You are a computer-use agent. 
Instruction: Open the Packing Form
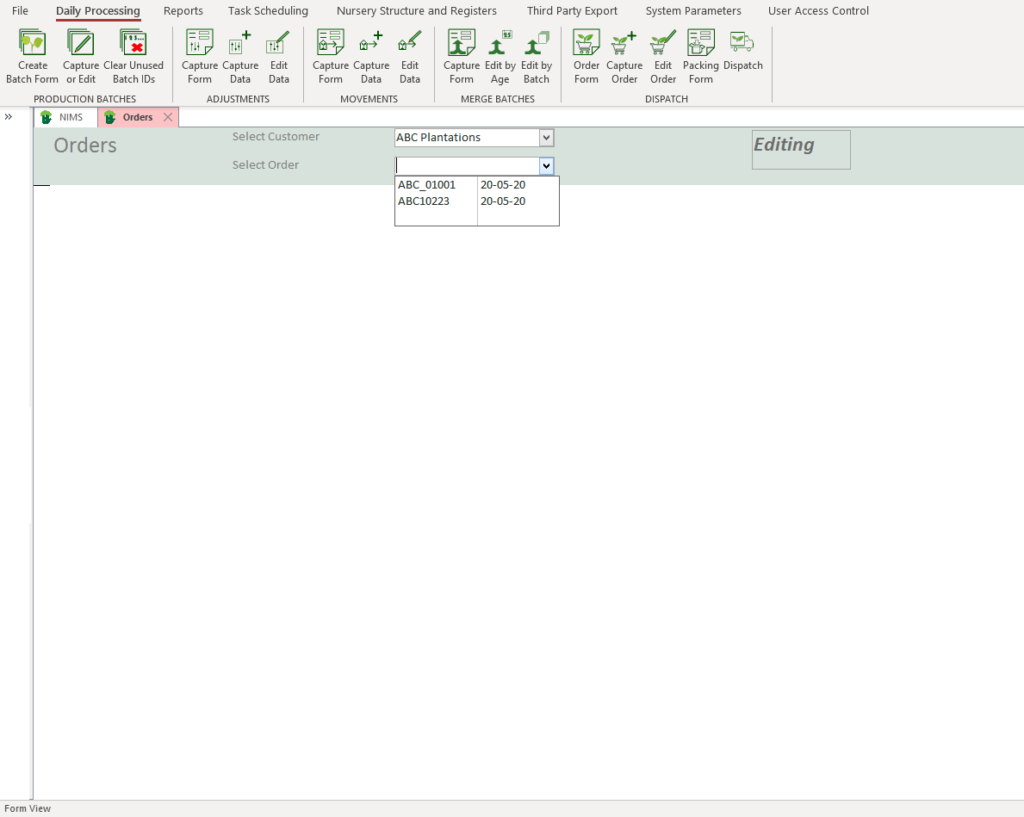[700, 44]
